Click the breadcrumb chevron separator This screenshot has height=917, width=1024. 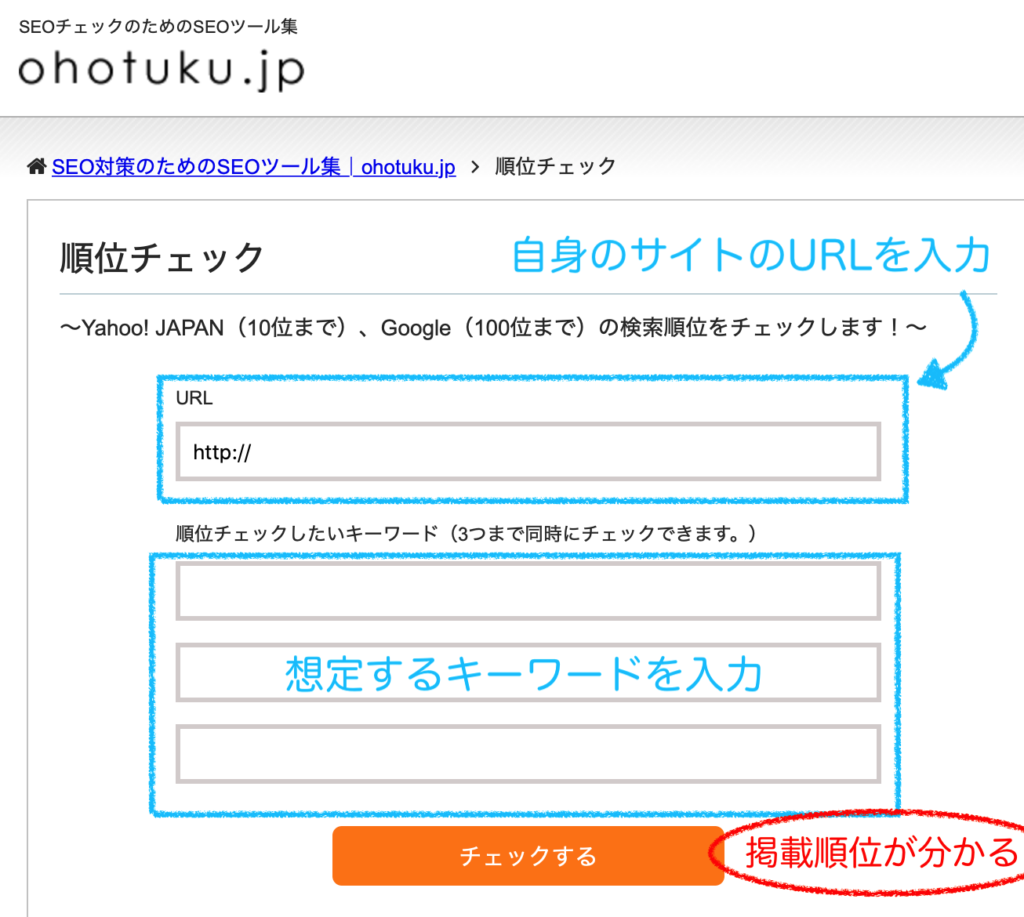(x=475, y=167)
